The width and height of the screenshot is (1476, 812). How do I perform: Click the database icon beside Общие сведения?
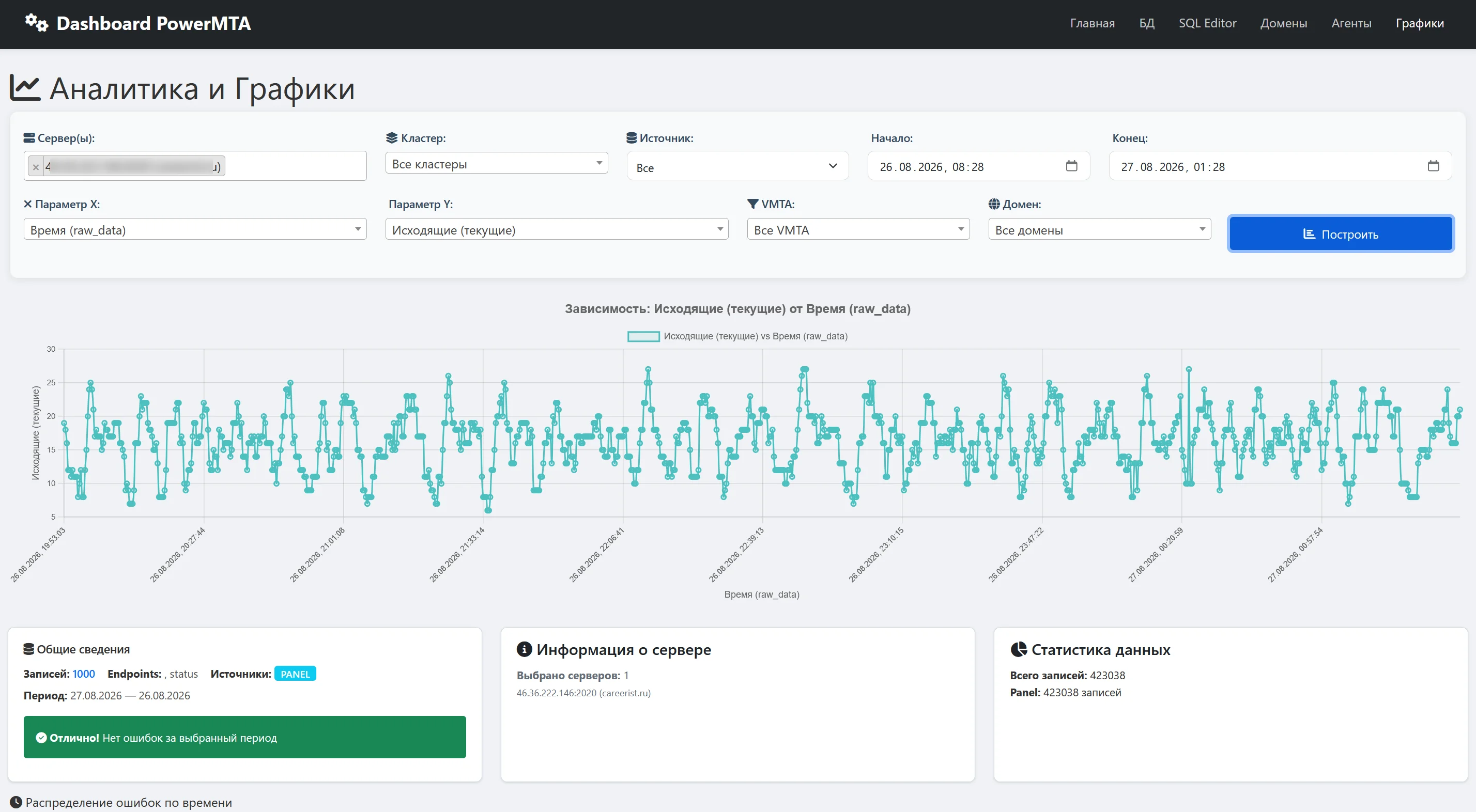pos(28,649)
